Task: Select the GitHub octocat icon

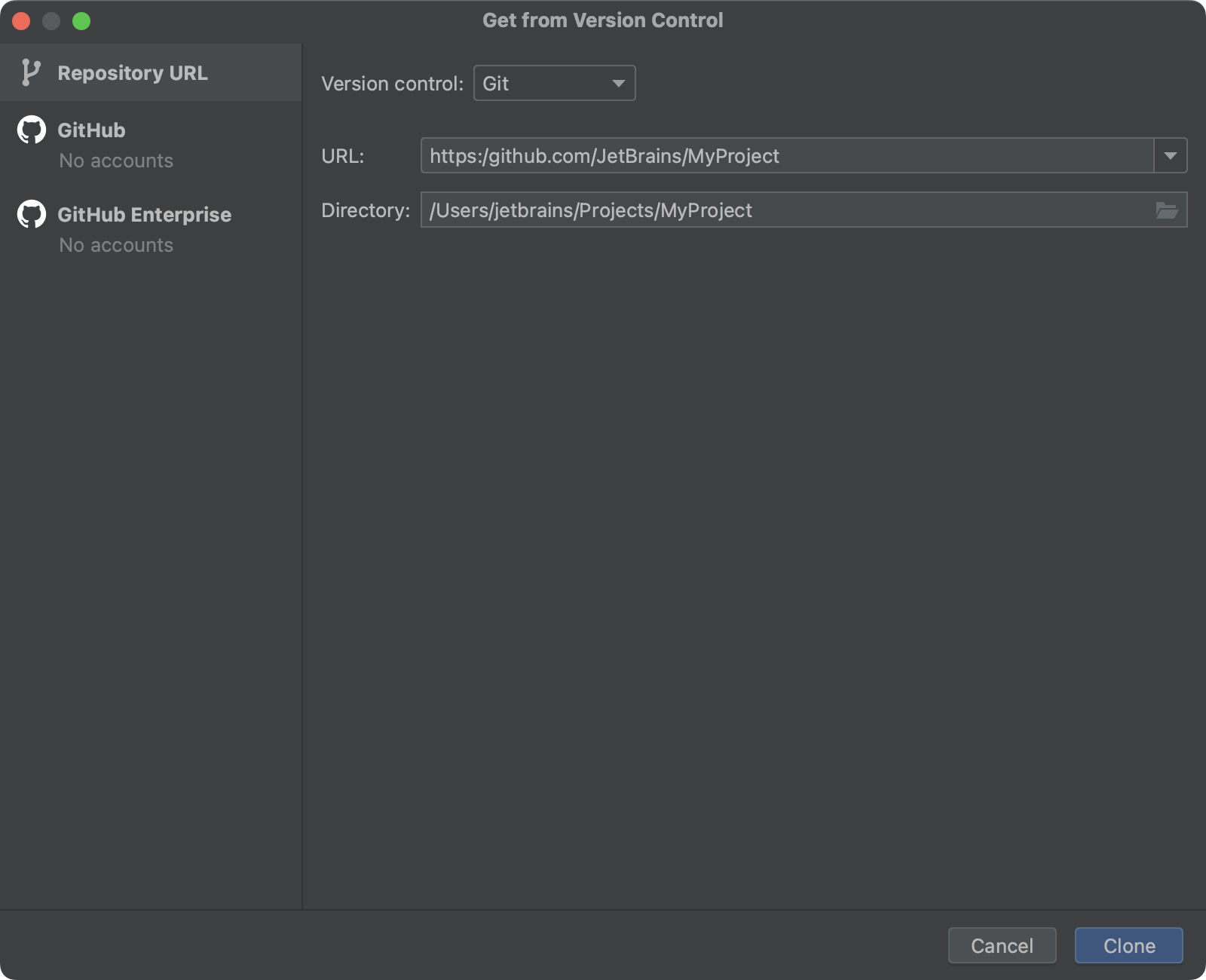Action: pyautogui.click(x=31, y=130)
